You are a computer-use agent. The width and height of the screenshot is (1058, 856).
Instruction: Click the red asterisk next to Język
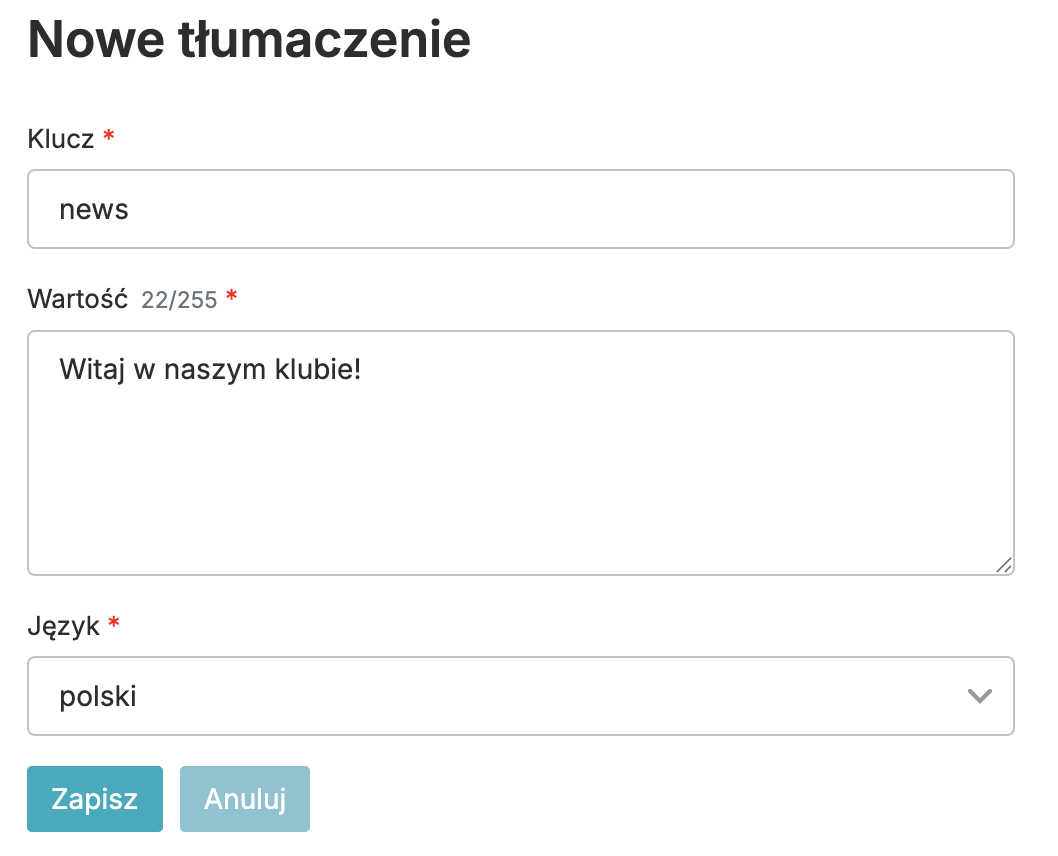(x=114, y=625)
